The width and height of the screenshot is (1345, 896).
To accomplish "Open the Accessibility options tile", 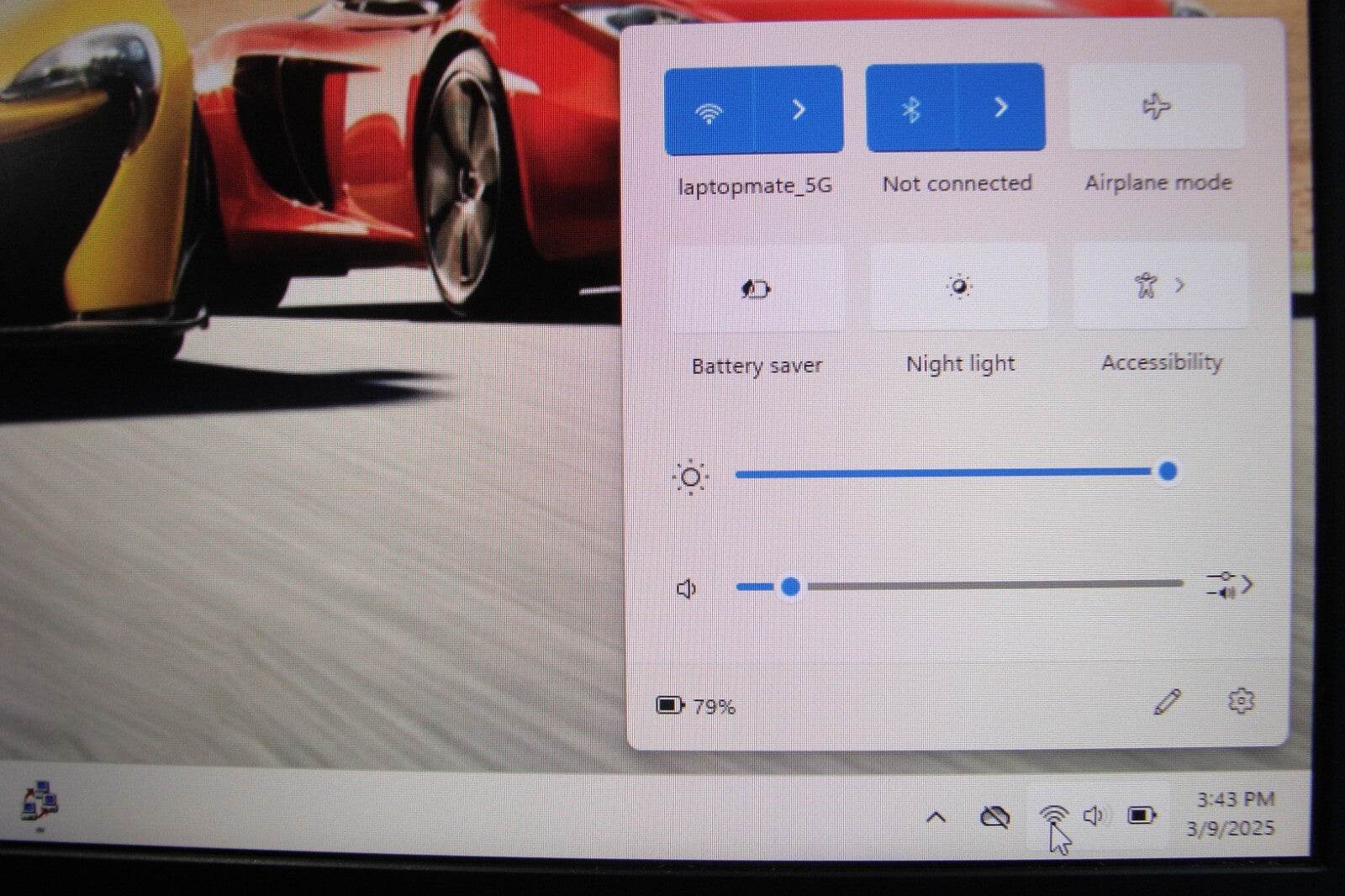I will pyautogui.click(x=1160, y=287).
